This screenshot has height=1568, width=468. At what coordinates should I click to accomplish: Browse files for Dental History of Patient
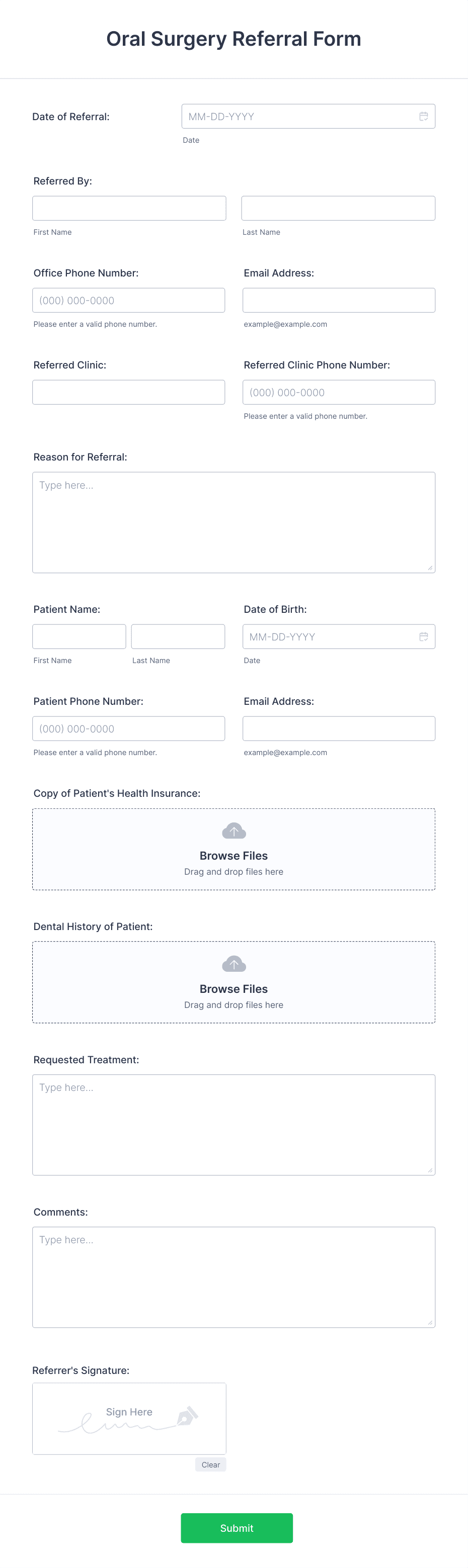tap(234, 989)
